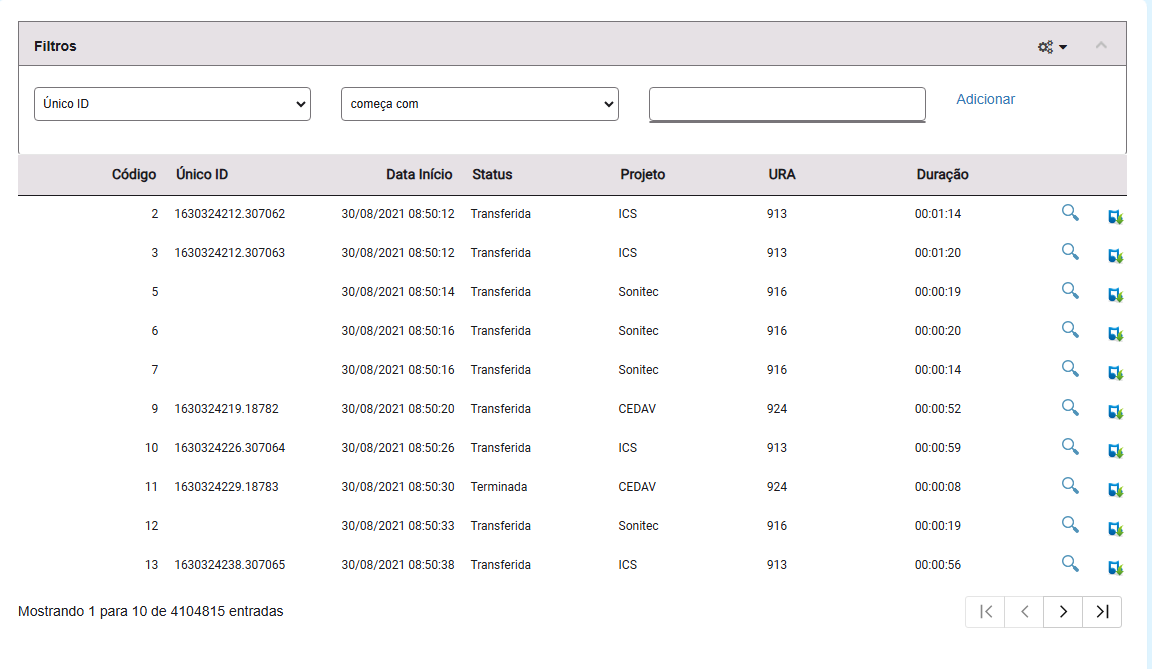This screenshot has width=1152, height=669.
Task: Sort table by Código column header
Action: (x=134, y=175)
